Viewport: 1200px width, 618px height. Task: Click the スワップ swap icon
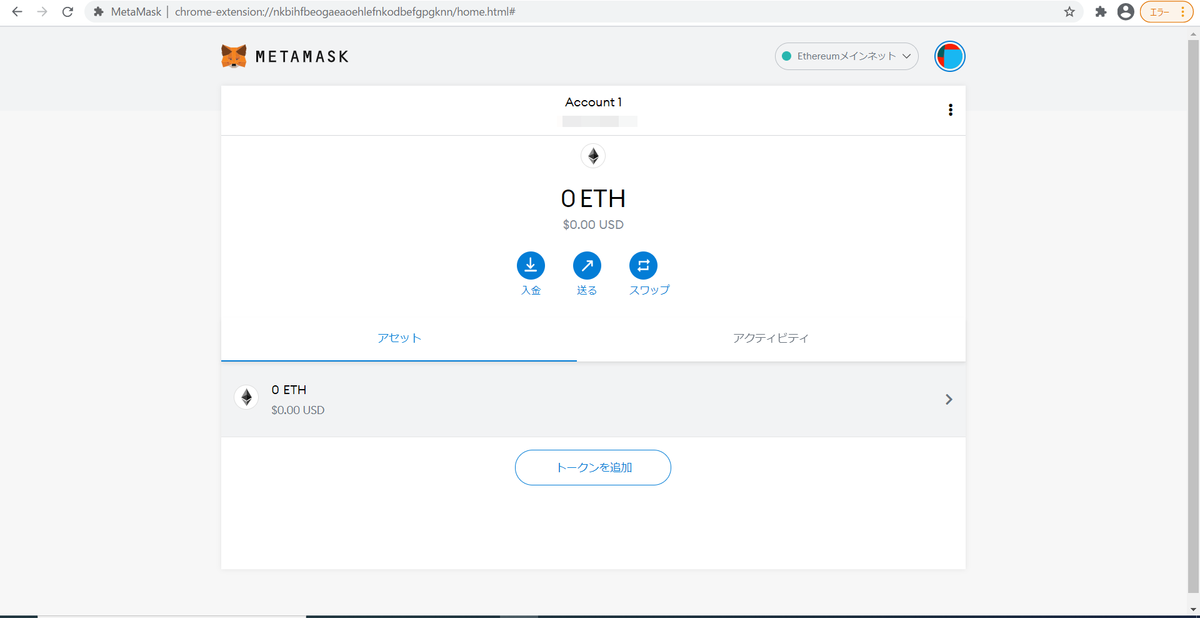[643, 265]
